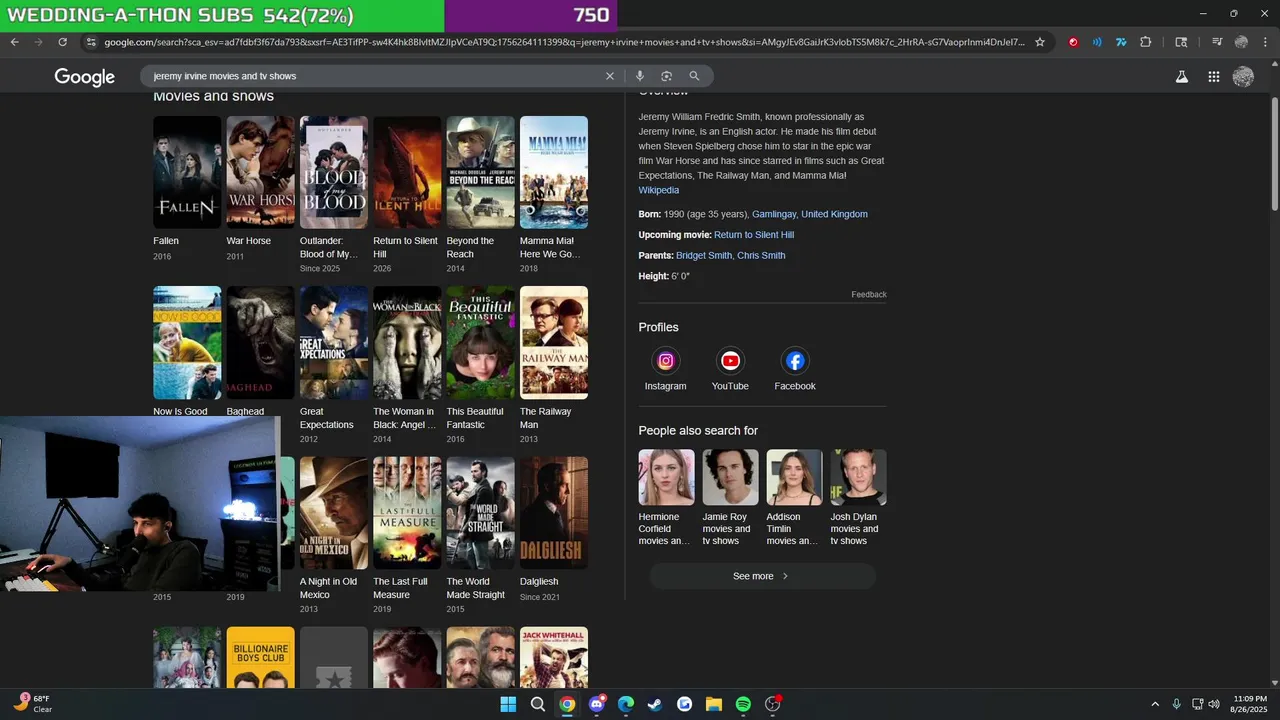Open the Google account avatar
Viewport: 1280px width, 720px height.
point(1243,76)
